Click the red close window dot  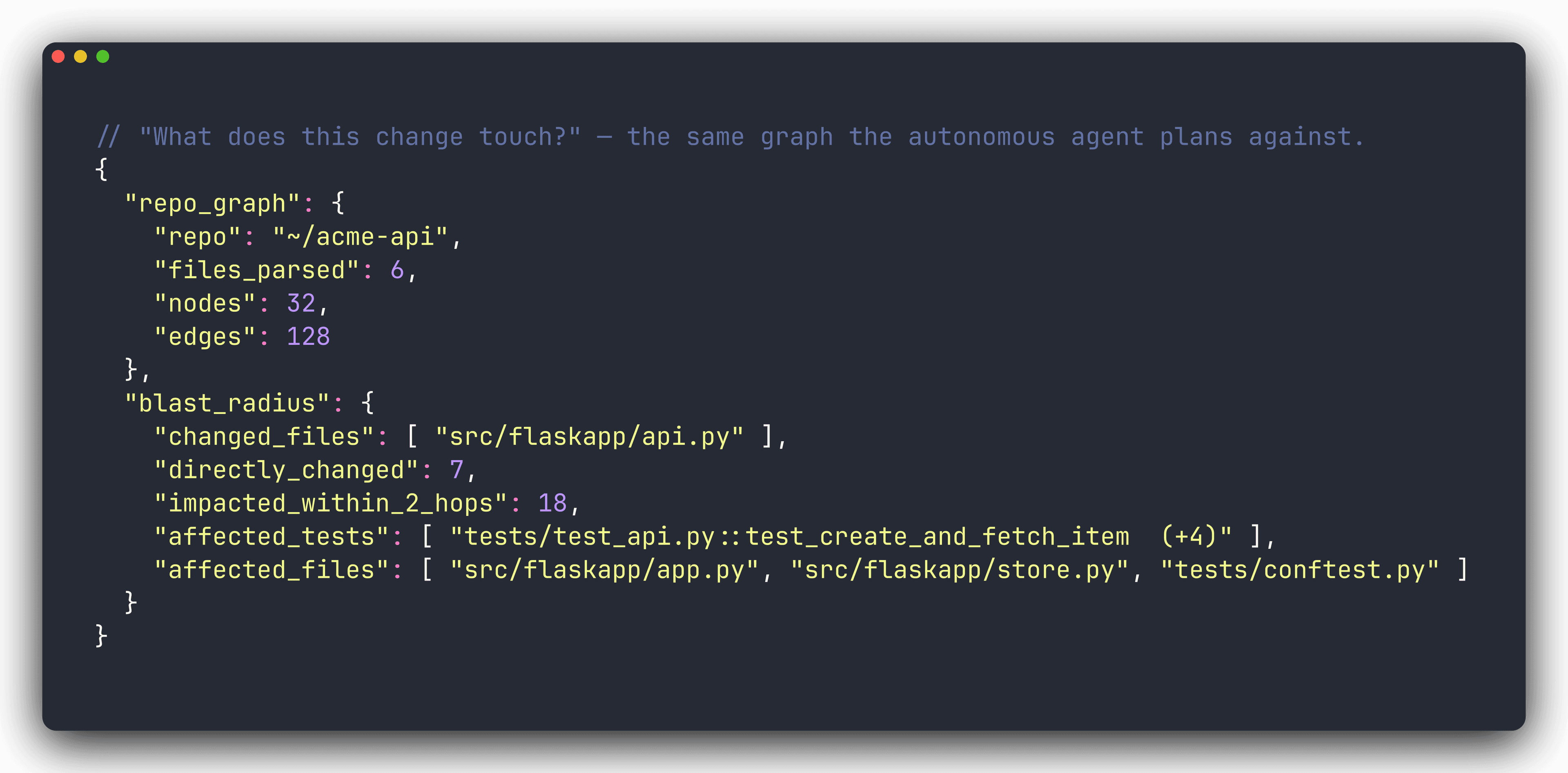click(x=58, y=57)
